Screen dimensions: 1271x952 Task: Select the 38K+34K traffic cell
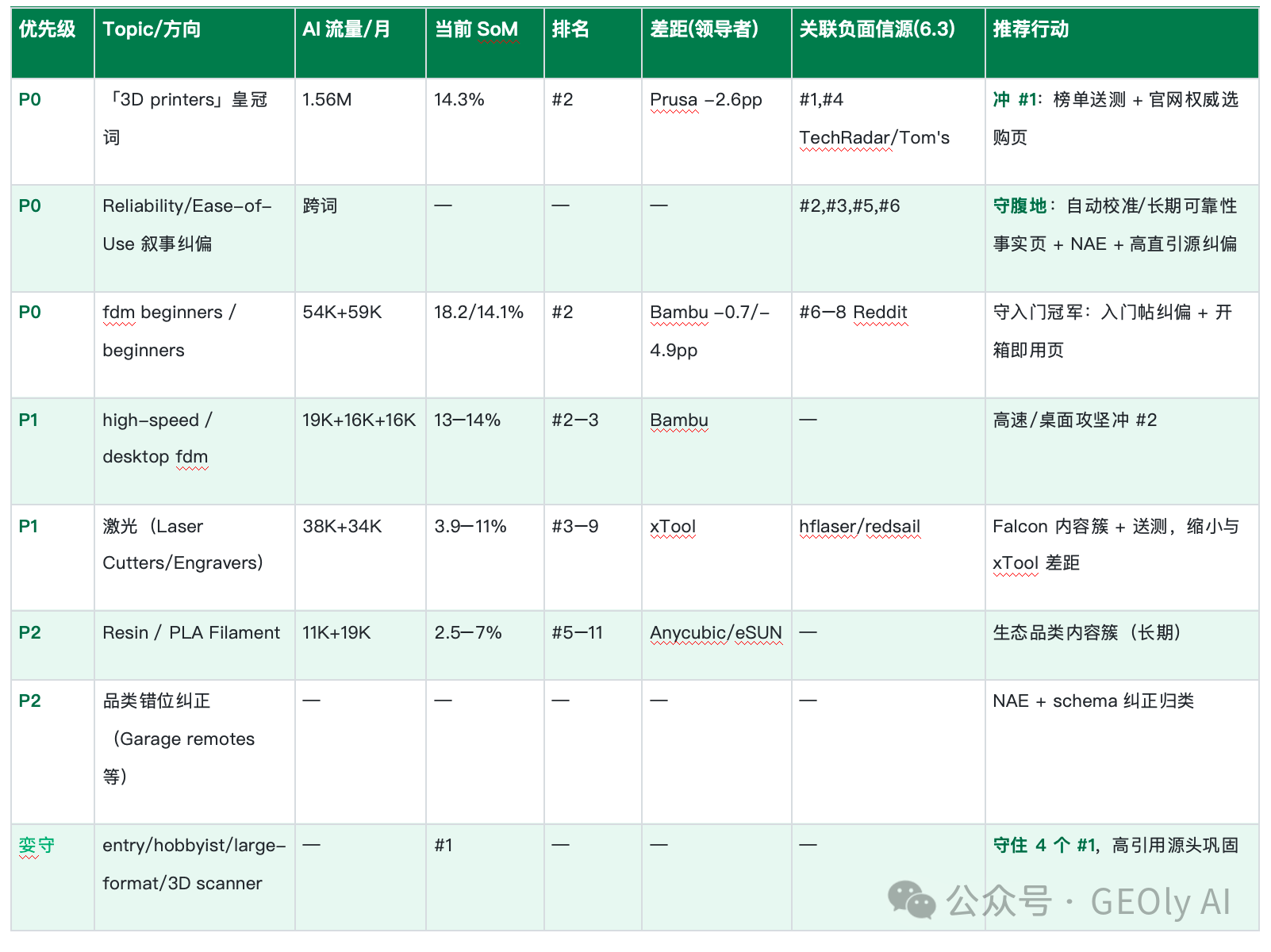click(x=360, y=557)
